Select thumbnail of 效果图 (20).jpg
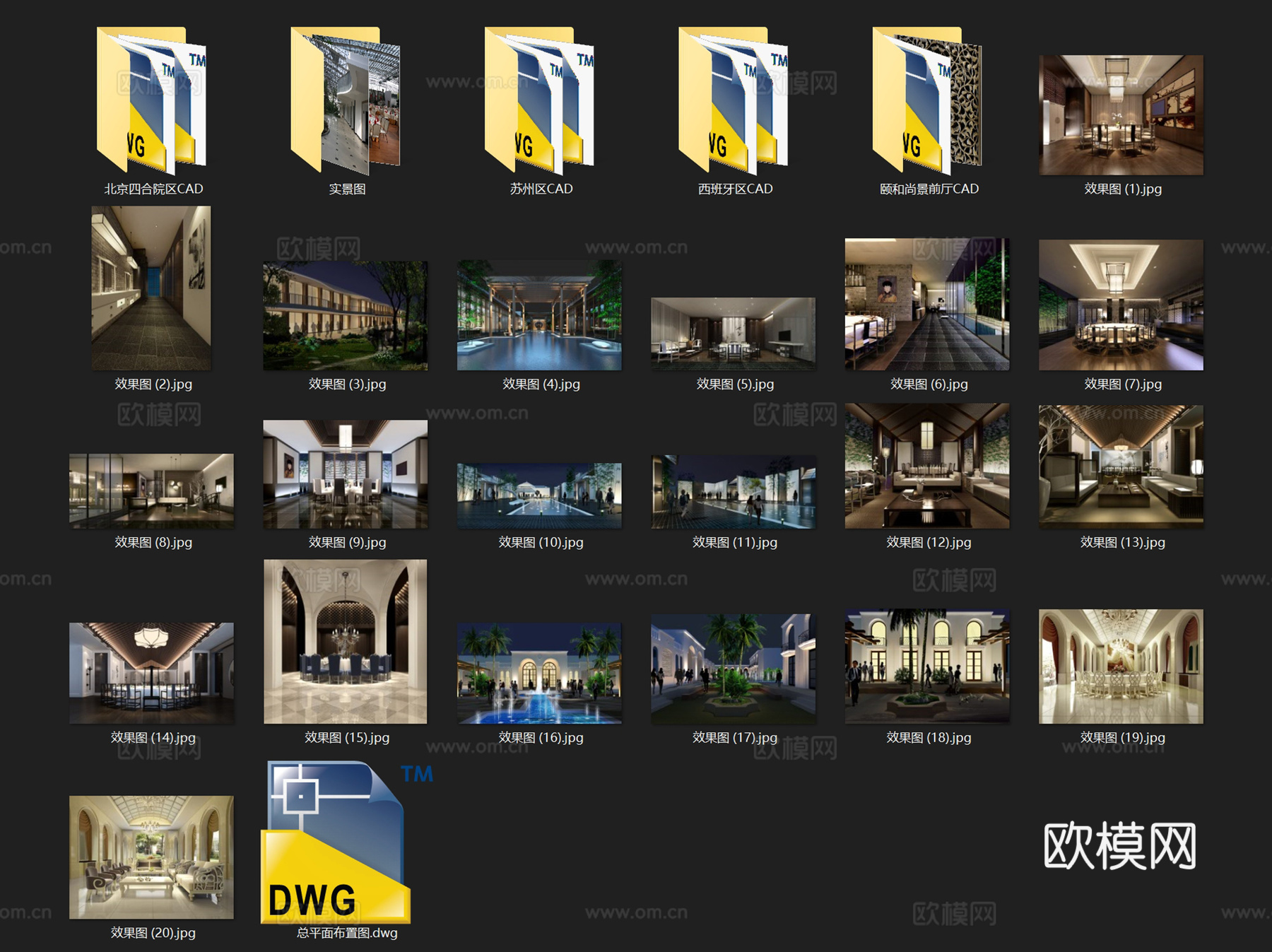Image resolution: width=1272 pixels, height=952 pixels. tap(151, 857)
